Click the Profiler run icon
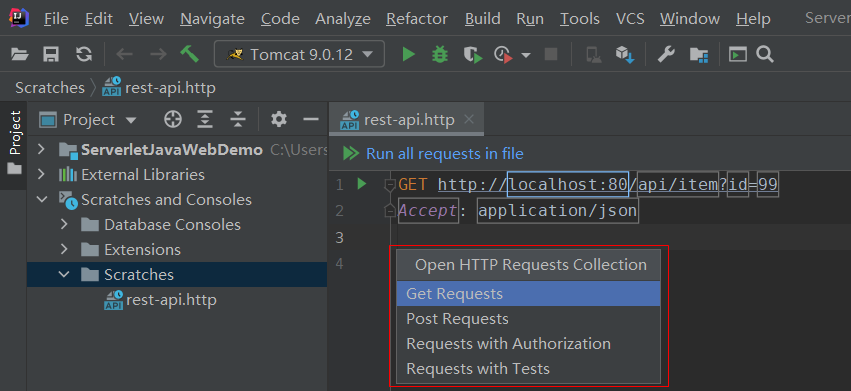Viewport: 851px width, 391px height. point(503,55)
